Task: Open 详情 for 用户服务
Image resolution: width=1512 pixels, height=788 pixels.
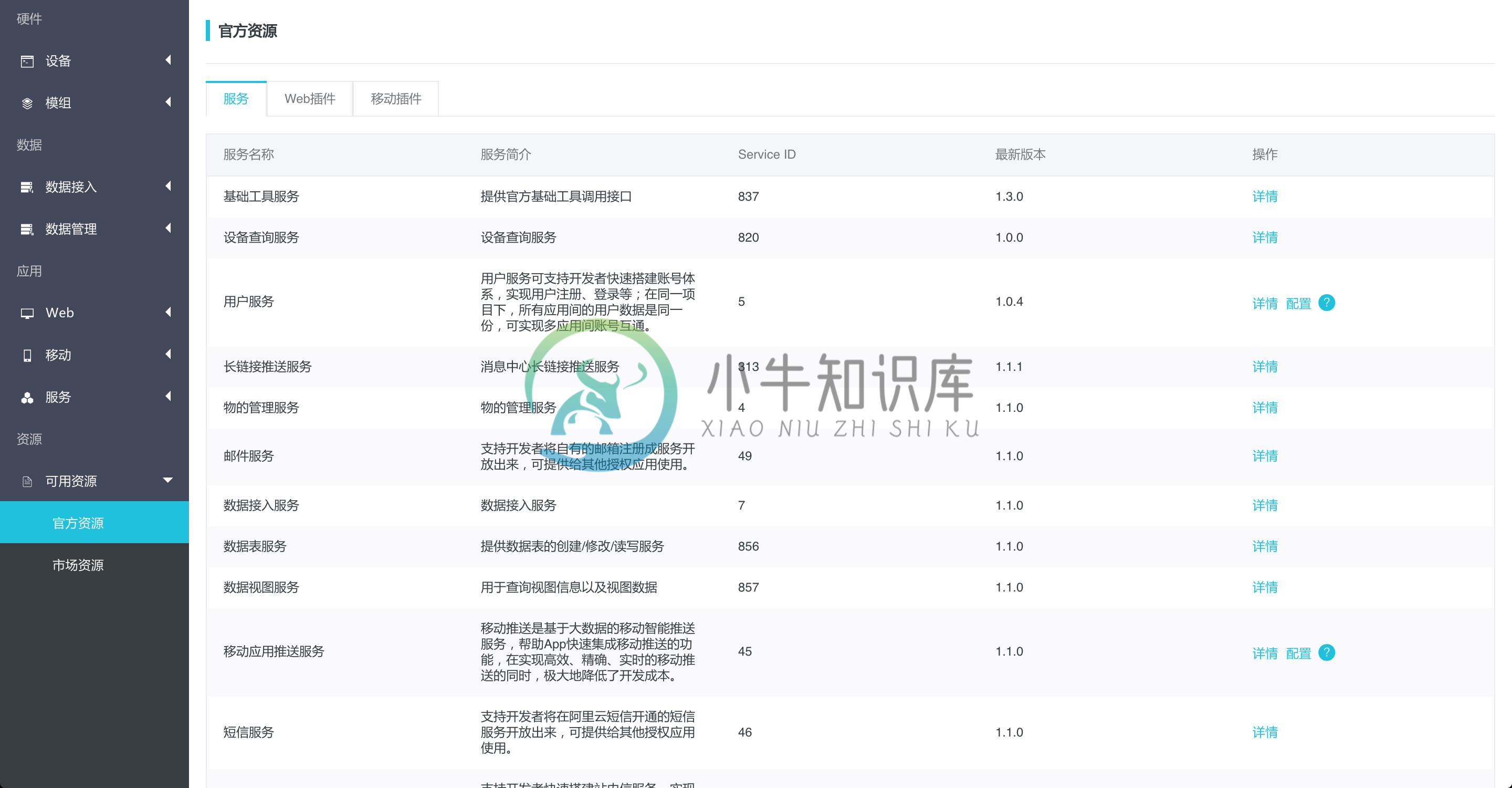Action: (1265, 304)
